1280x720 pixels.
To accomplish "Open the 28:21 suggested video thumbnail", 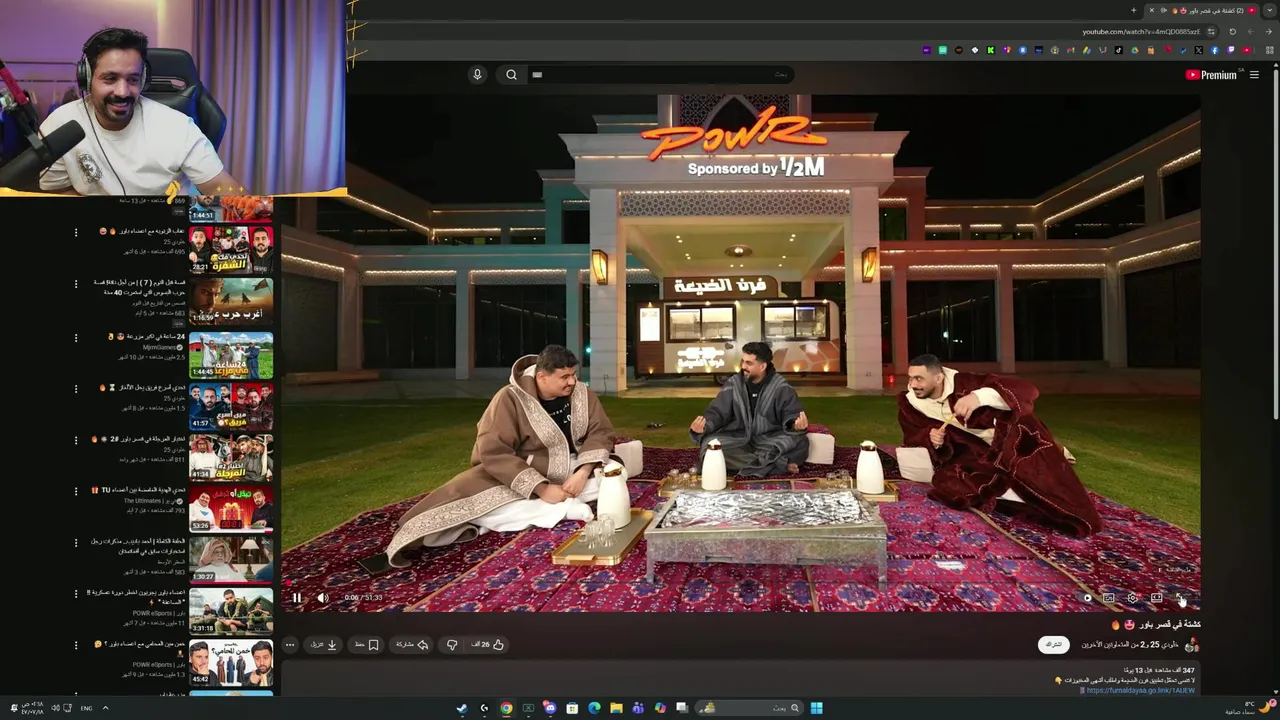I will pyautogui.click(x=231, y=250).
